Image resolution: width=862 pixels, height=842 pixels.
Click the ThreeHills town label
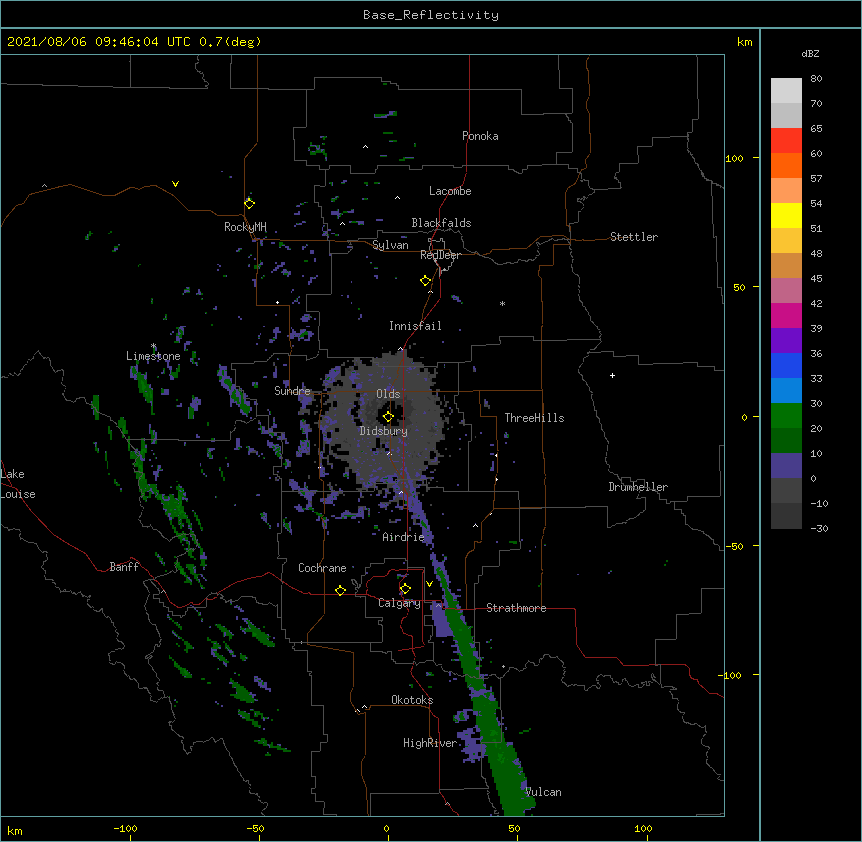[534, 418]
